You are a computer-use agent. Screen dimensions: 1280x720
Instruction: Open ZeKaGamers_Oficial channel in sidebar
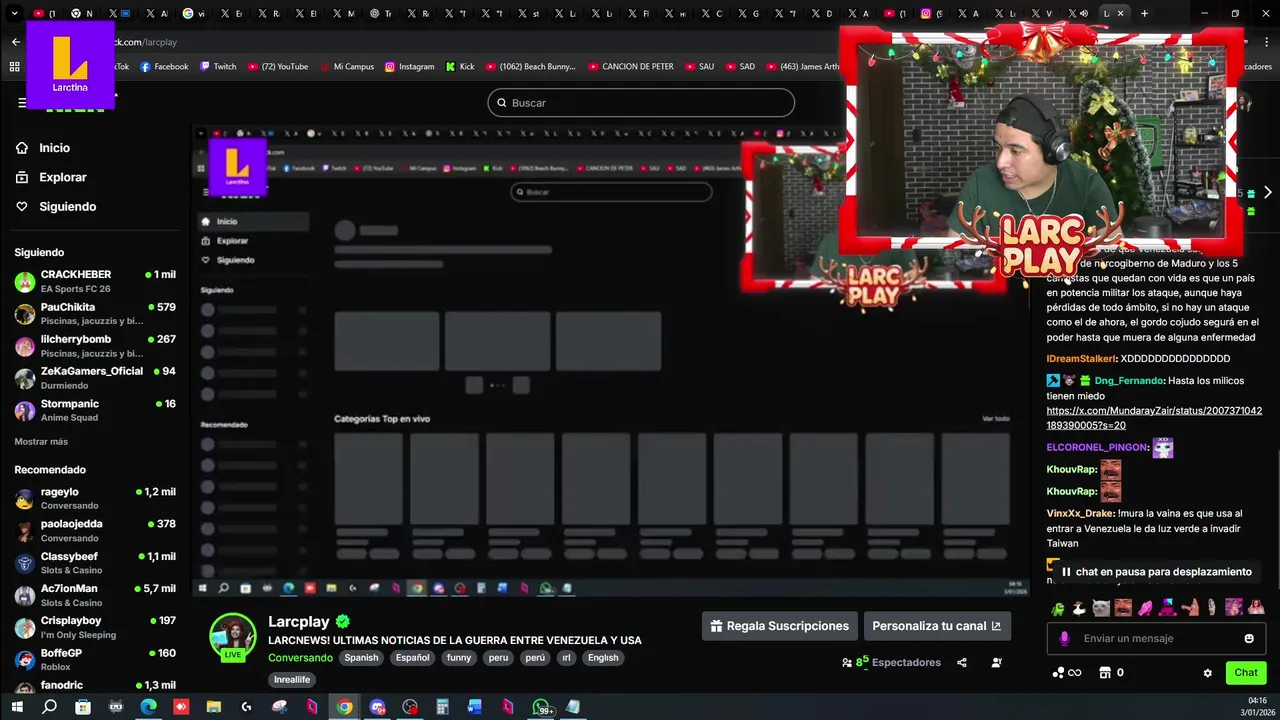95,378
